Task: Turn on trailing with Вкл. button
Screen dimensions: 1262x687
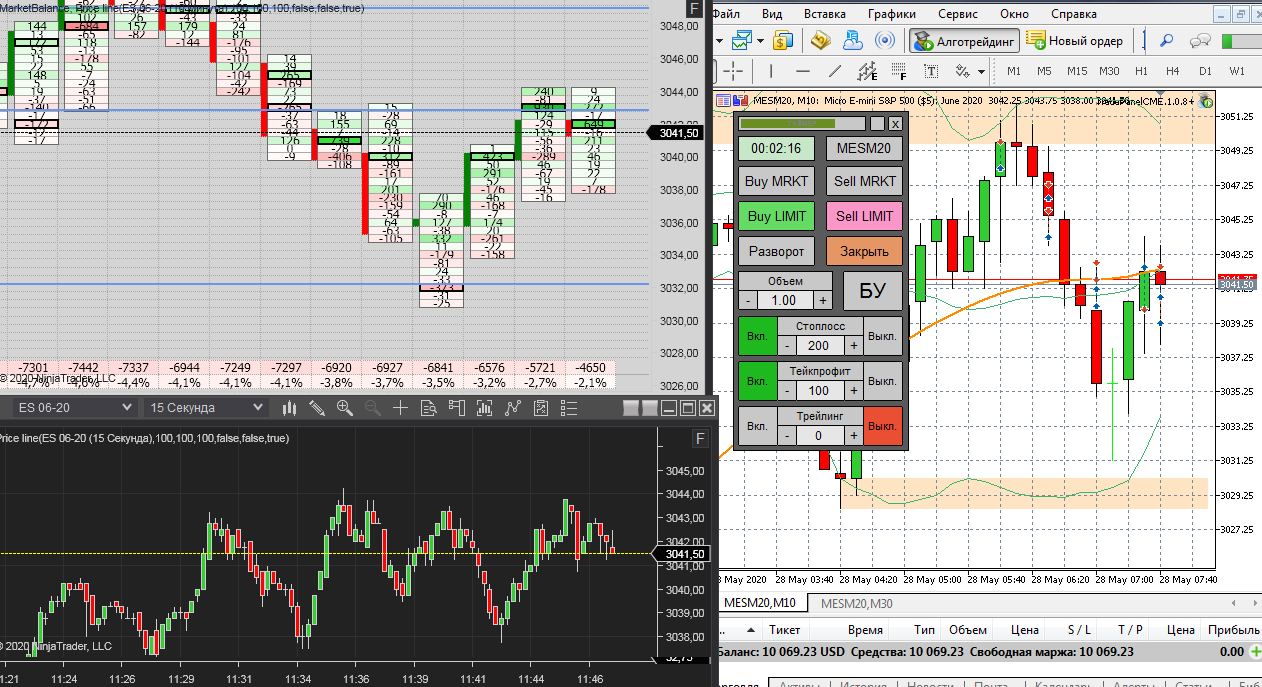Action: click(x=757, y=426)
